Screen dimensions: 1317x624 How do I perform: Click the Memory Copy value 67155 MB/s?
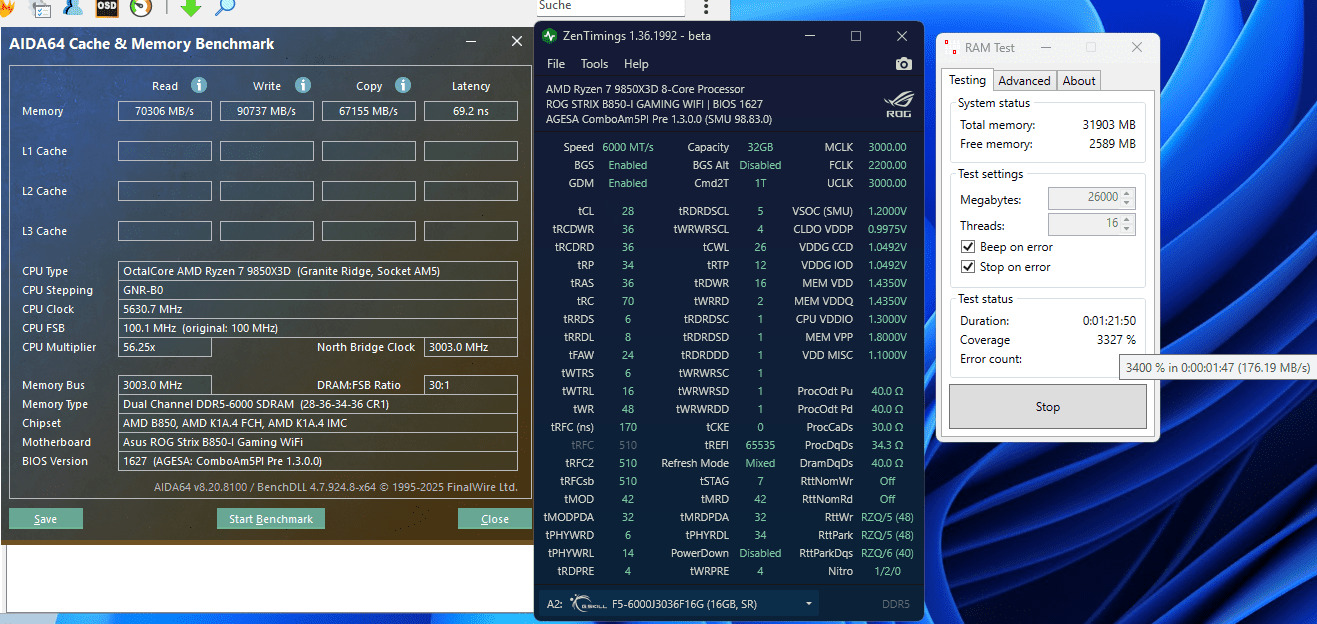[369, 111]
